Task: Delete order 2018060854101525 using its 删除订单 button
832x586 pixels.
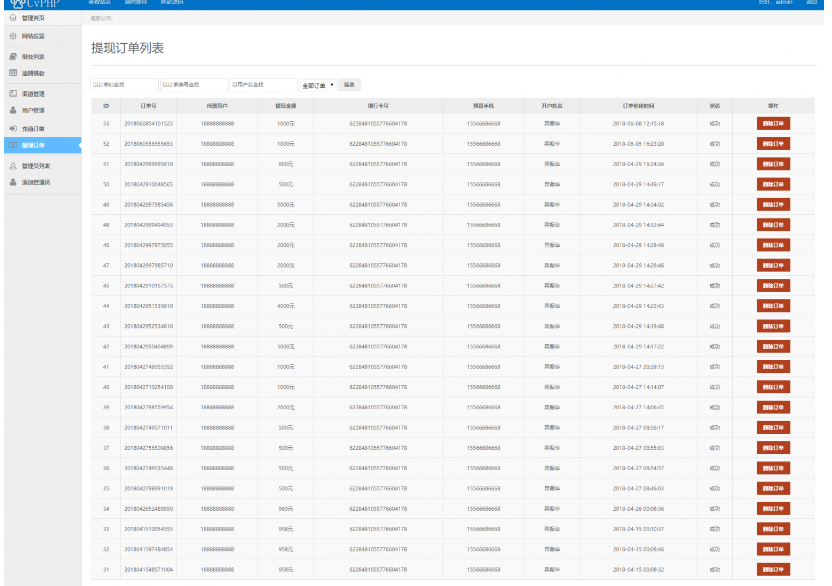Action: (x=774, y=123)
